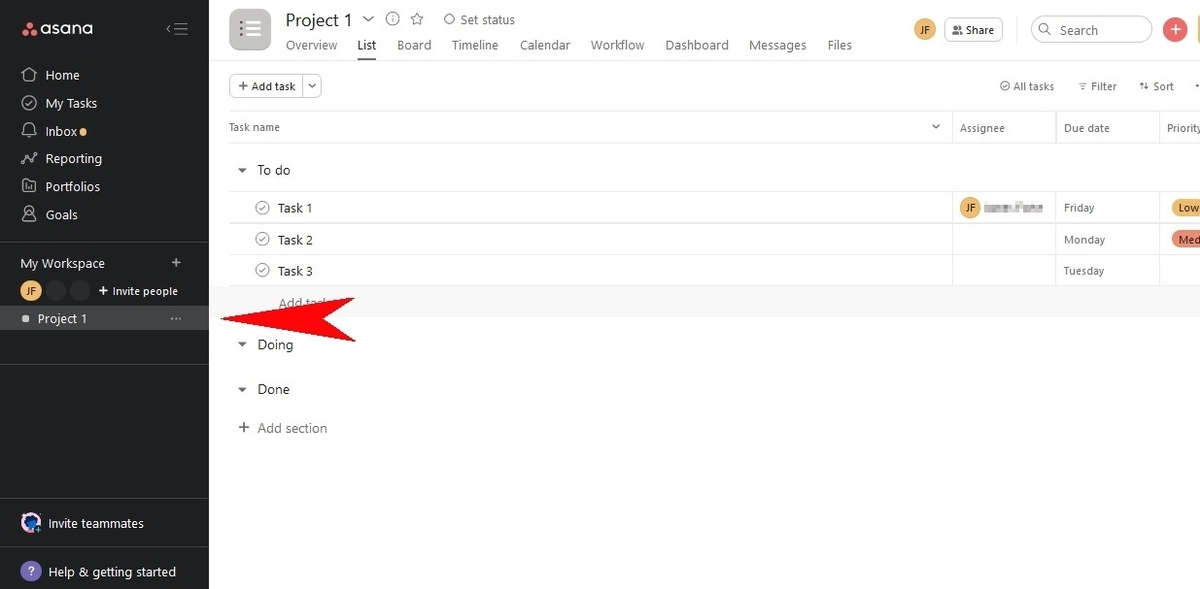
Task: Open the three-dot menu for Project 1
Action: [x=176, y=319]
